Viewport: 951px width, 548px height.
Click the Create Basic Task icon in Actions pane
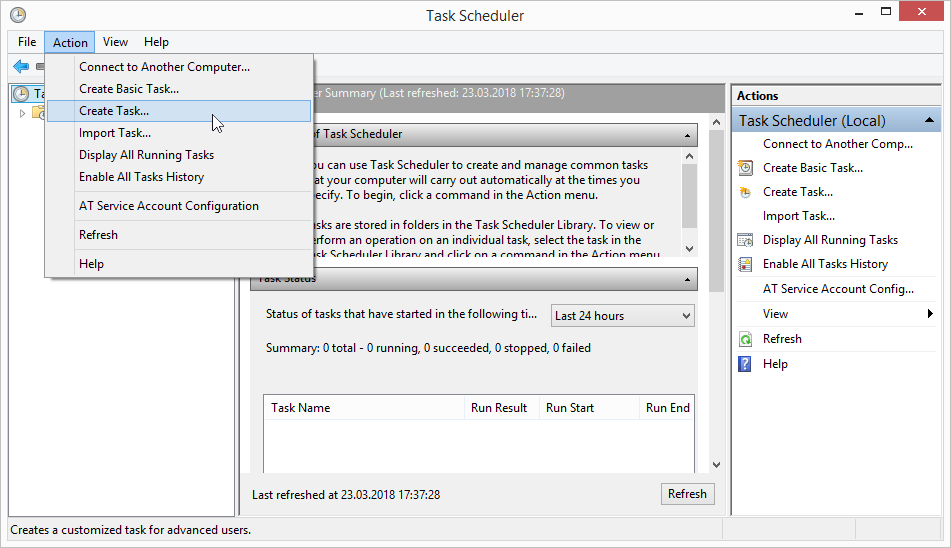click(745, 168)
